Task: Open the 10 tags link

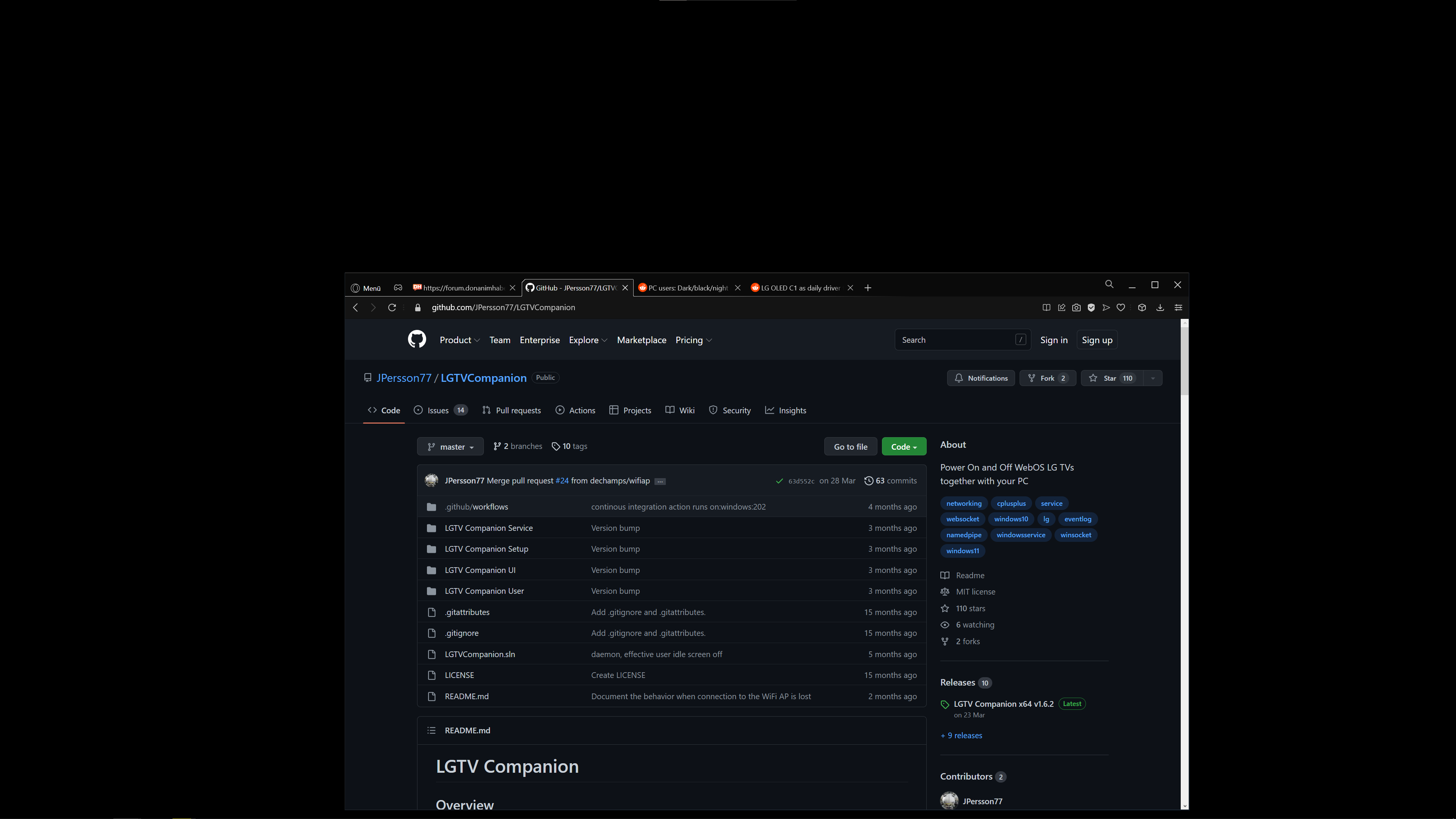Action: coord(569,447)
